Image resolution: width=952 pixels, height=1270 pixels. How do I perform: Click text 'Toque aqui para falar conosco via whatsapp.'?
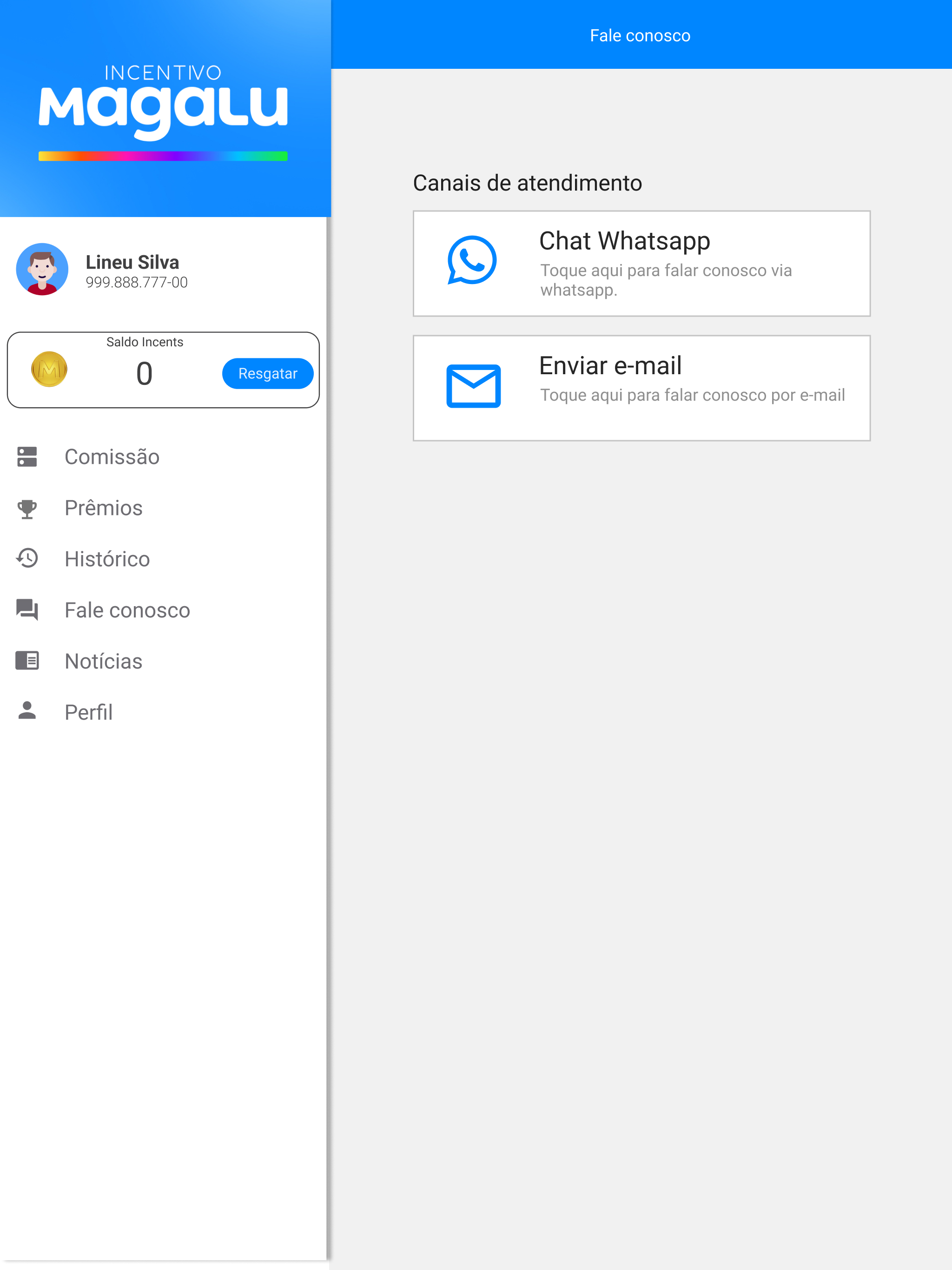point(666,280)
